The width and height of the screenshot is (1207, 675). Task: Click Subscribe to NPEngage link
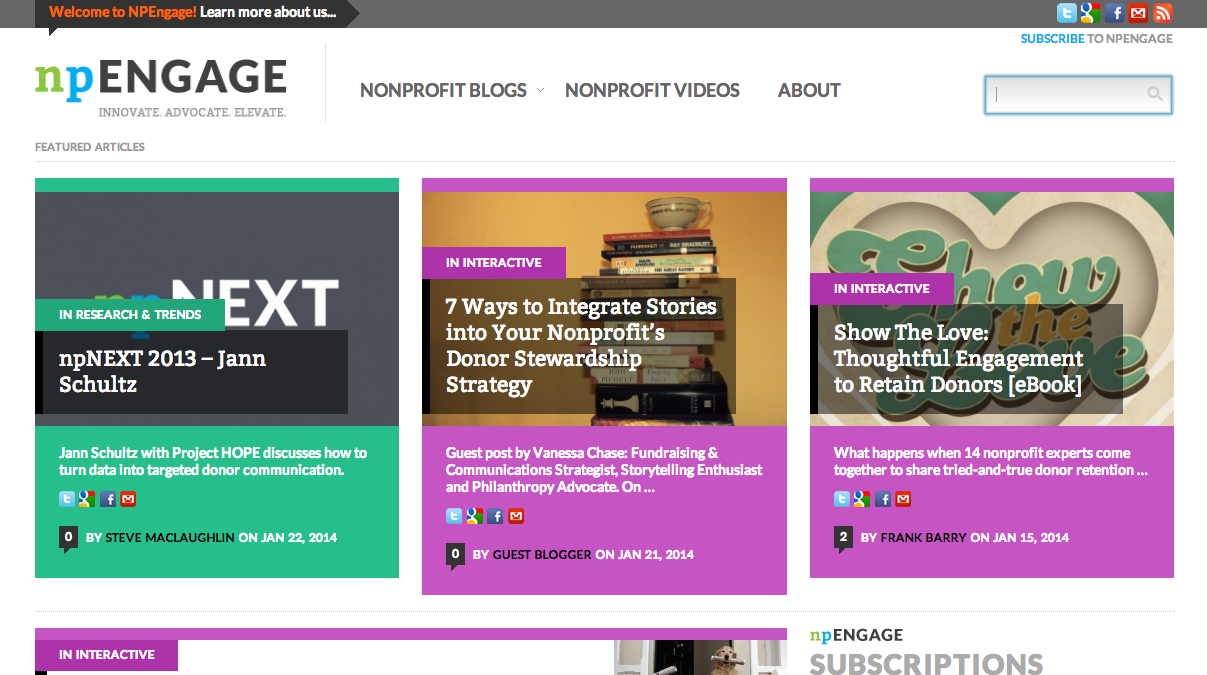[1096, 39]
